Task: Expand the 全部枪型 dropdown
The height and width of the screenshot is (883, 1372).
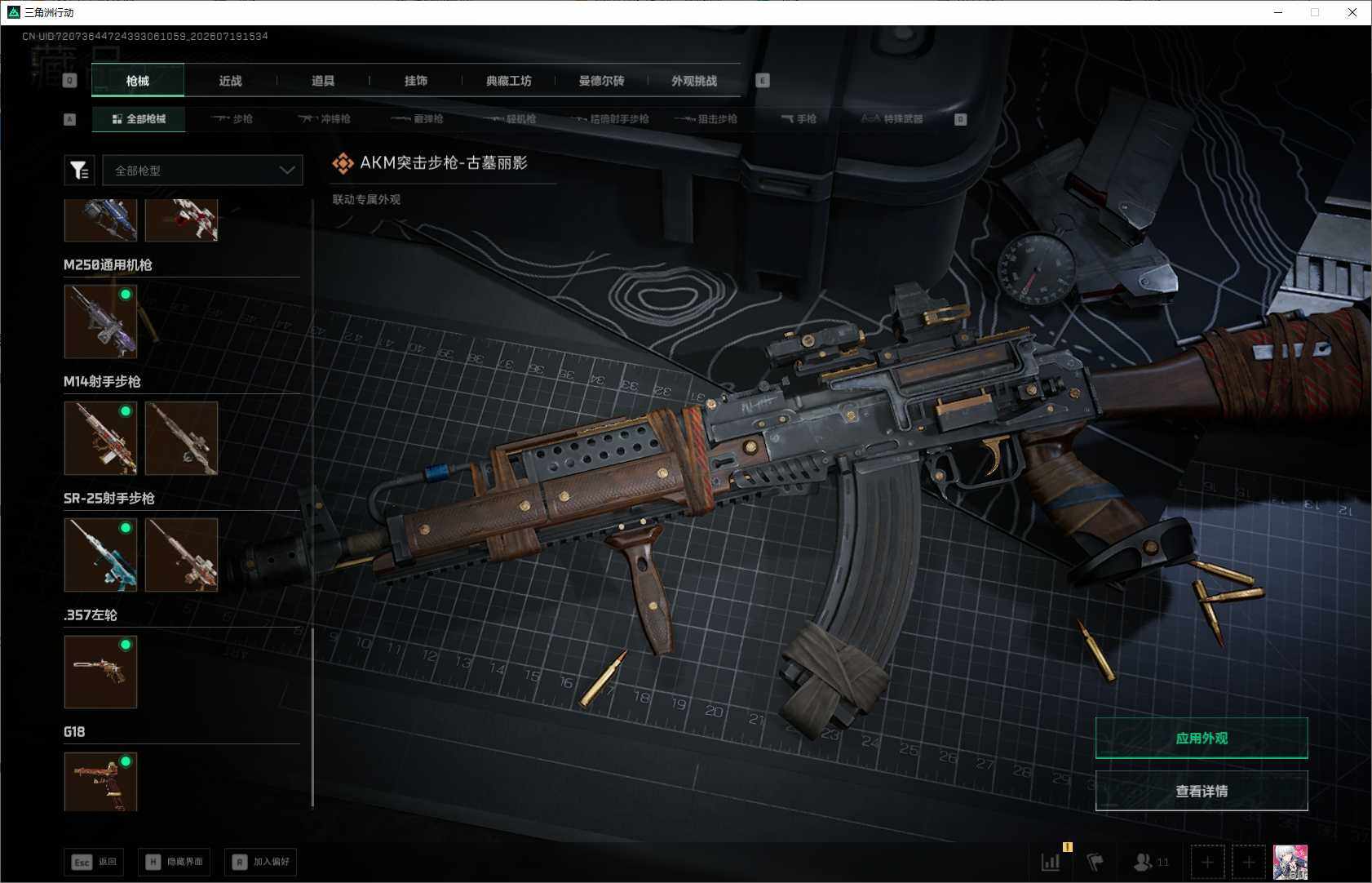Action: (202, 170)
